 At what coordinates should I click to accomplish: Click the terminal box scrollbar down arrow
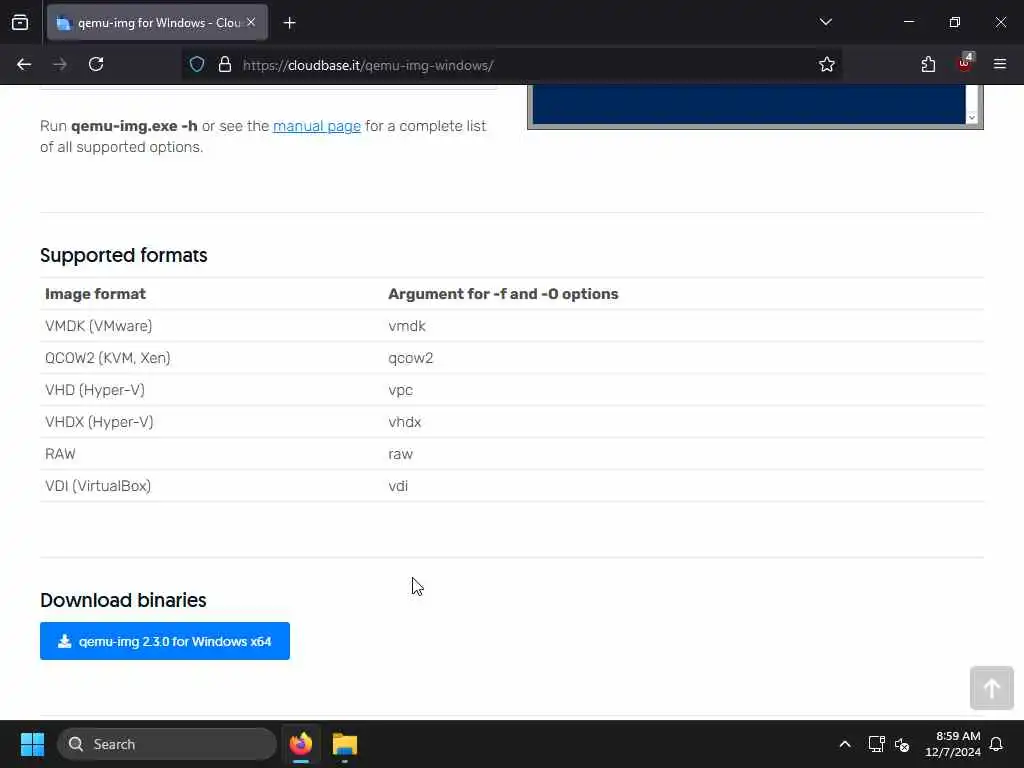coord(972,117)
